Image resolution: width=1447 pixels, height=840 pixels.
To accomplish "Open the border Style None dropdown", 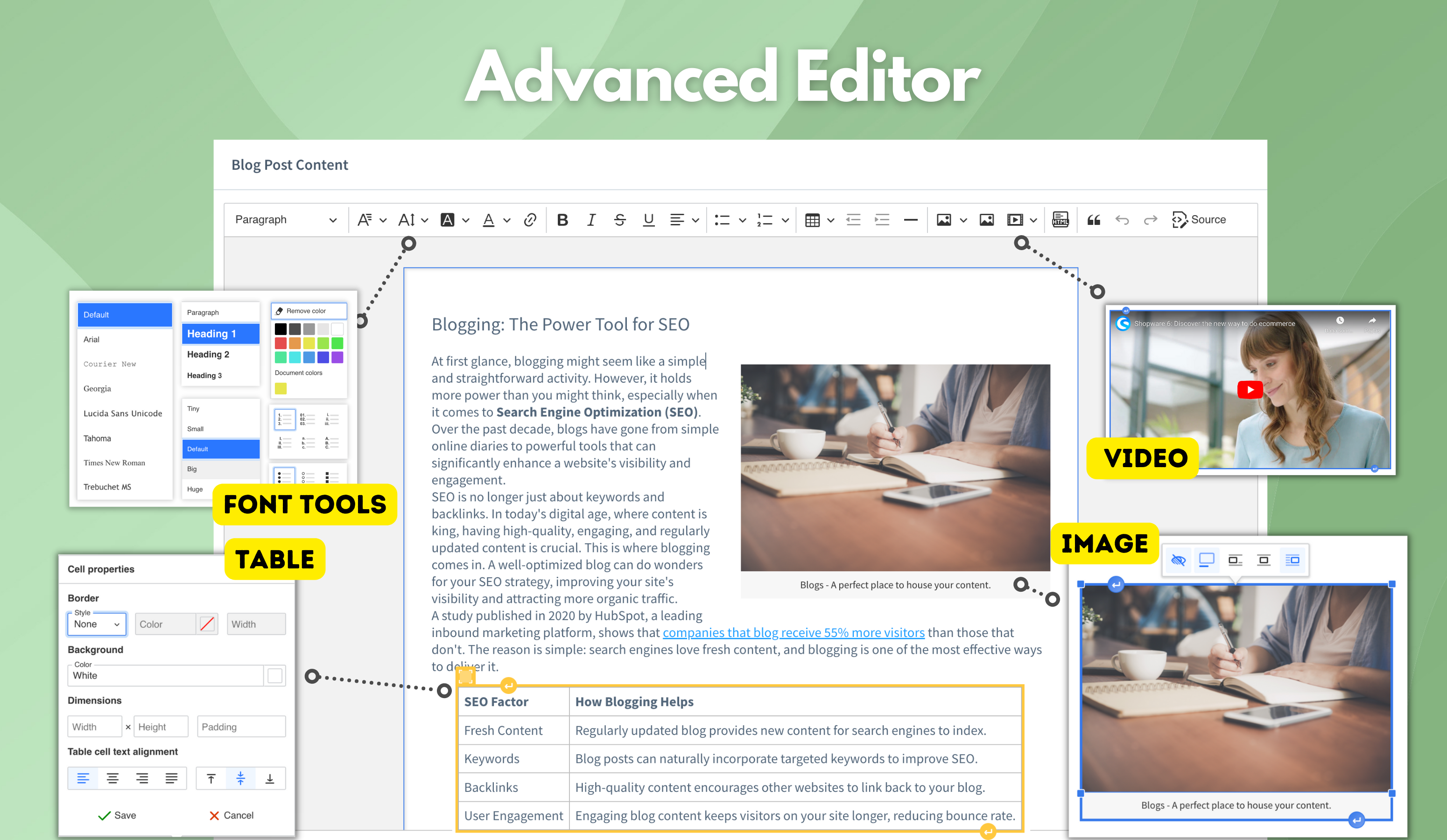I will (97, 624).
